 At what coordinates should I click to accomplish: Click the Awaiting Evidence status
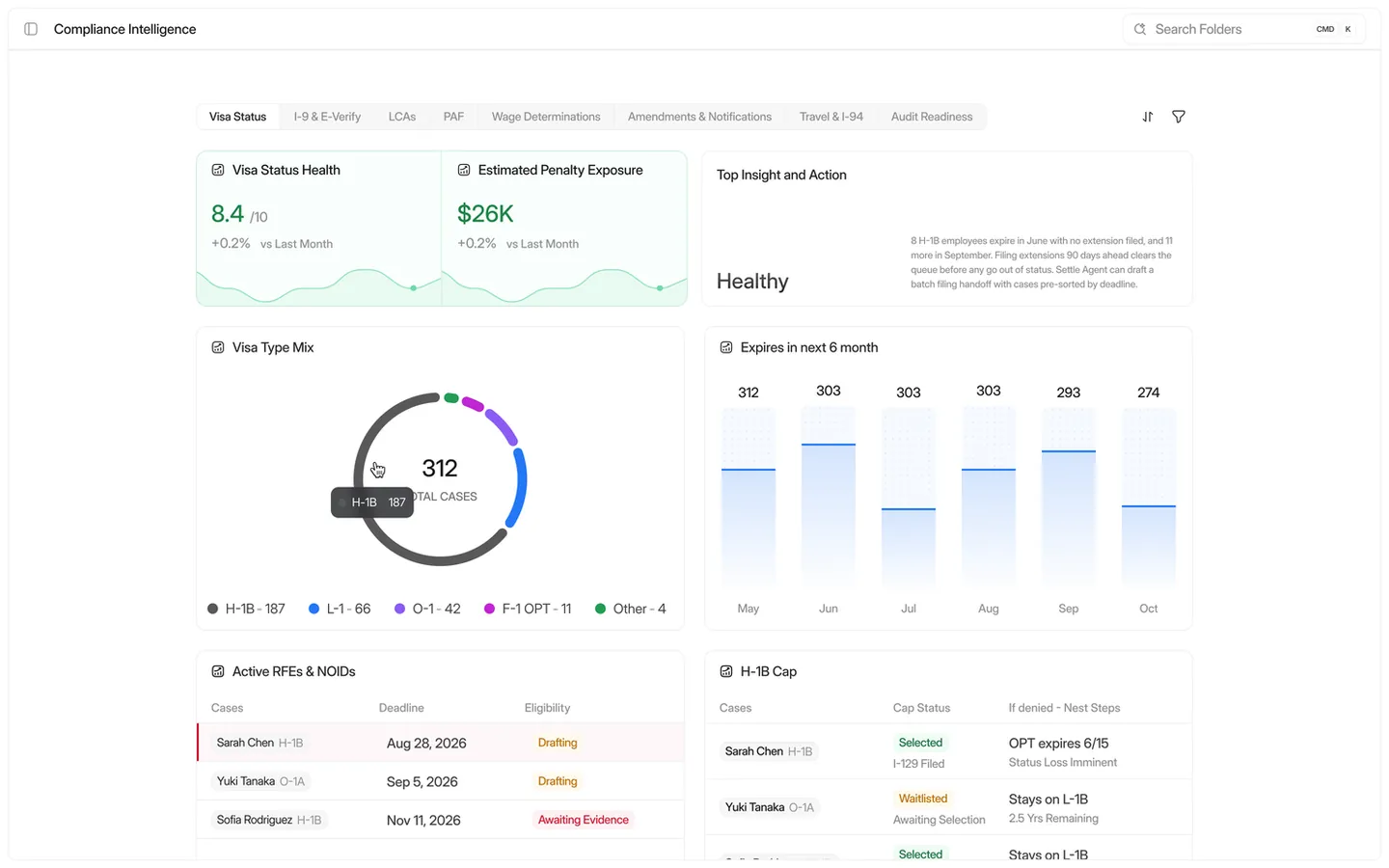[x=584, y=820]
